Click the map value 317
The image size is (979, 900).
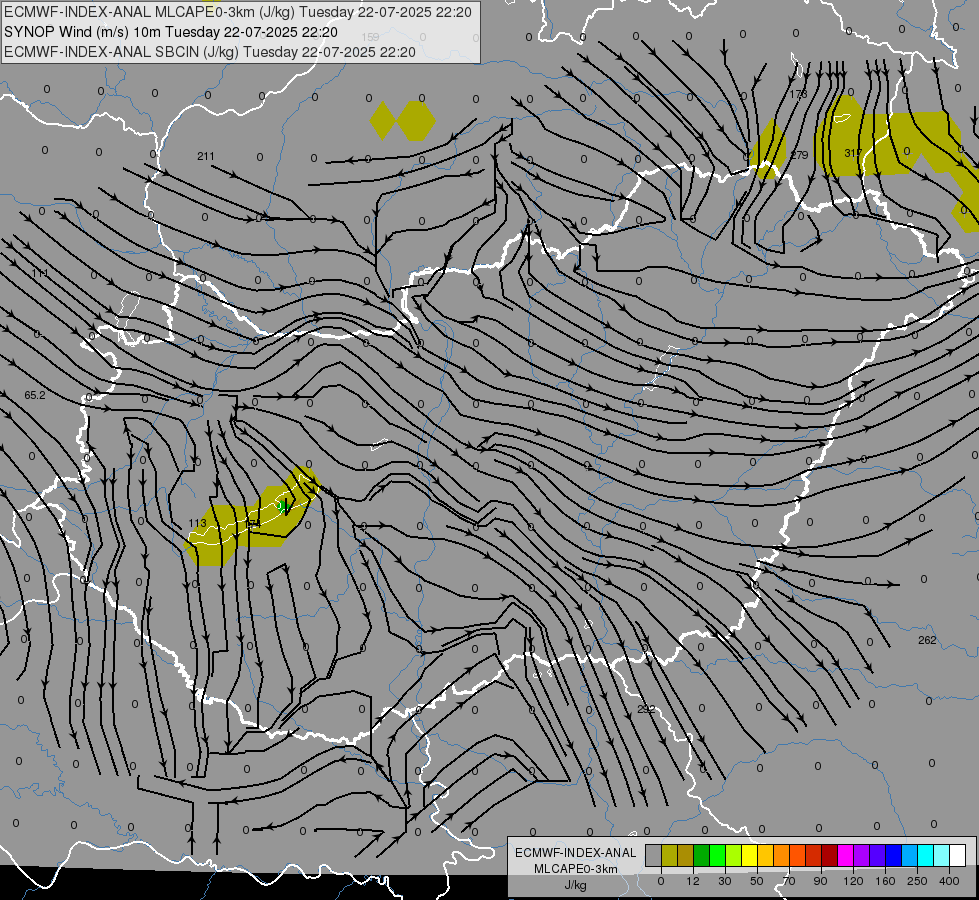pyautogui.click(x=854, y=153)
